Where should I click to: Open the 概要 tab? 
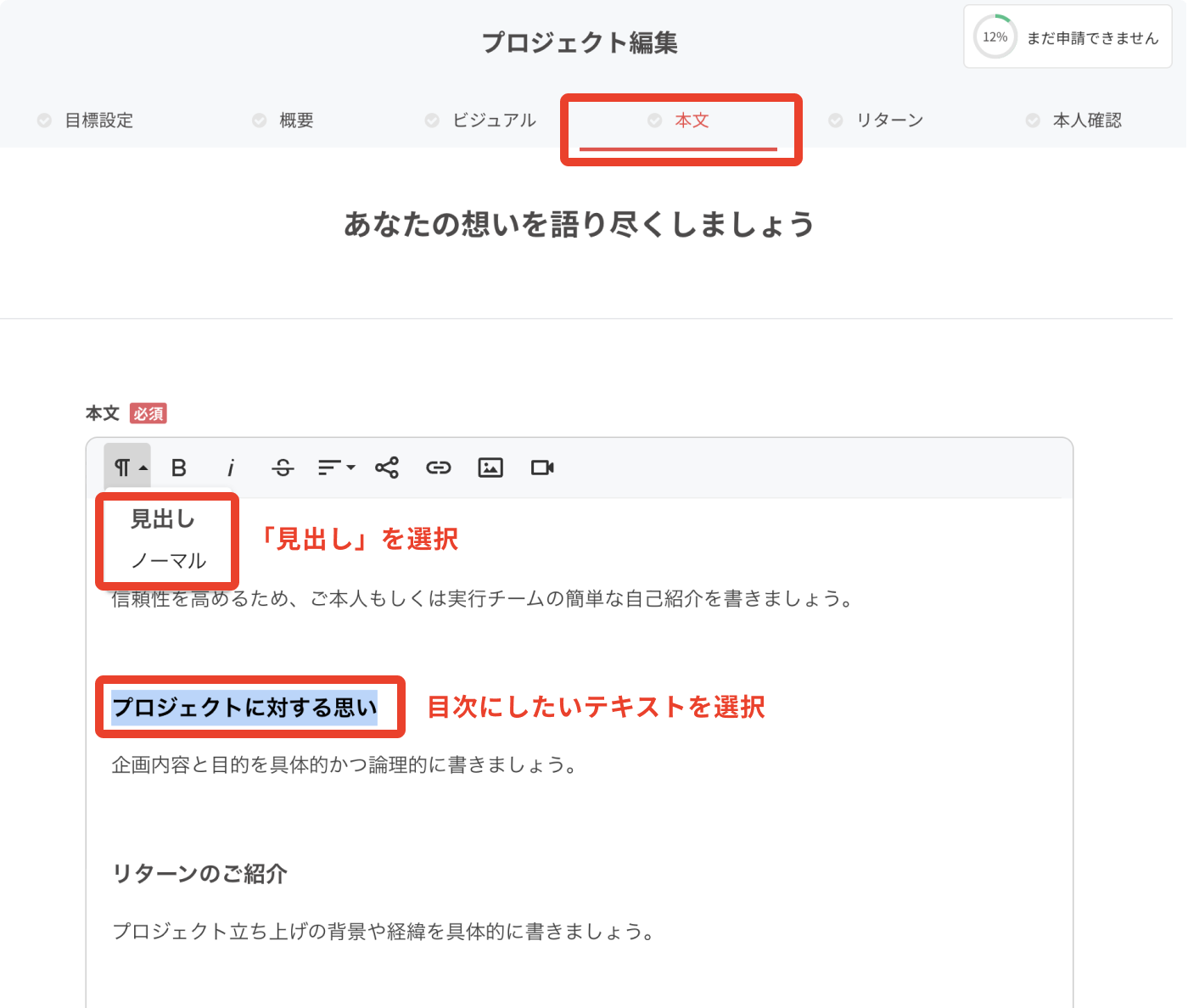(x=296, y=120)
